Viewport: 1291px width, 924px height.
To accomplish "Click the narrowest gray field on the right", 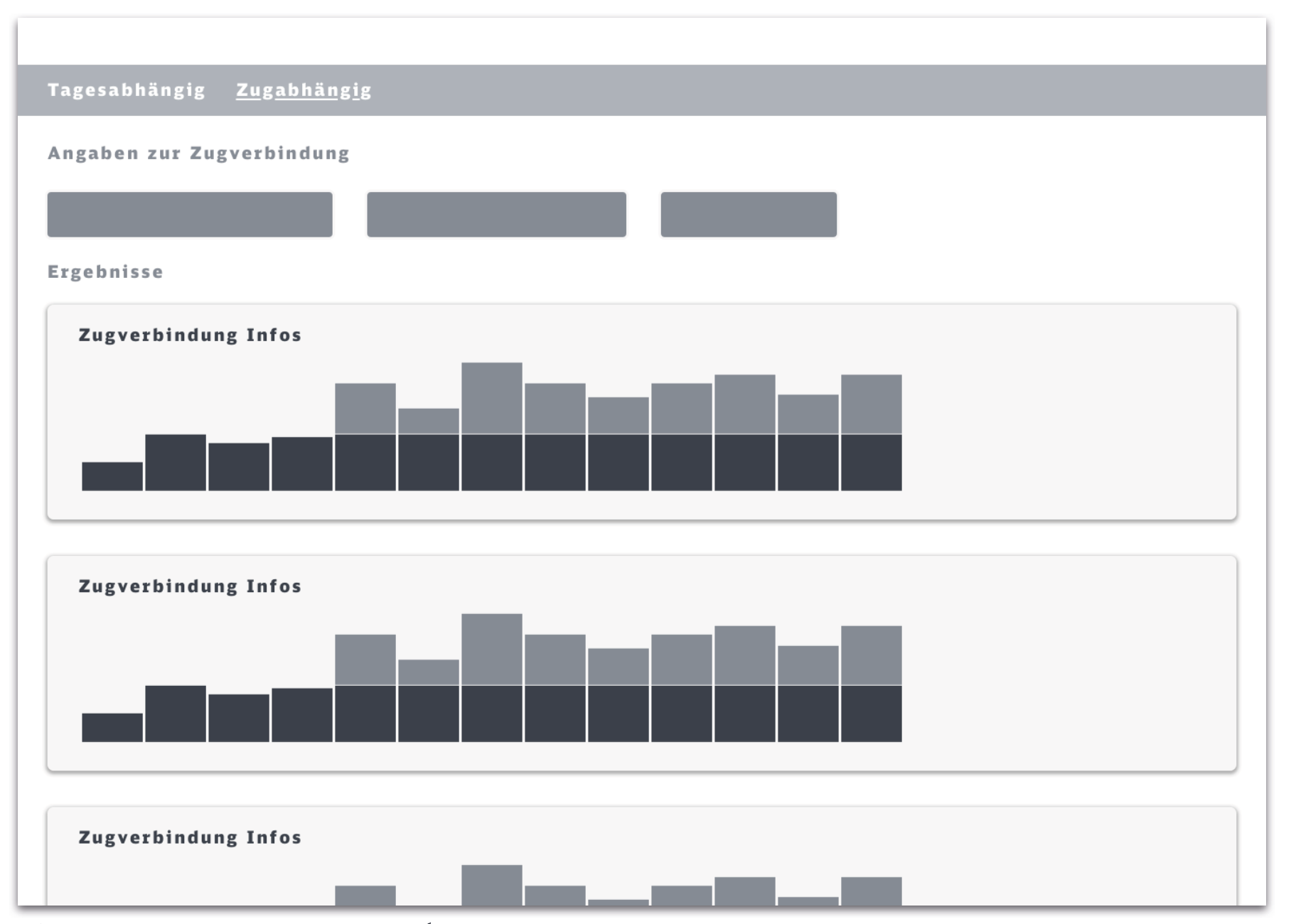I will coord(749,214).
